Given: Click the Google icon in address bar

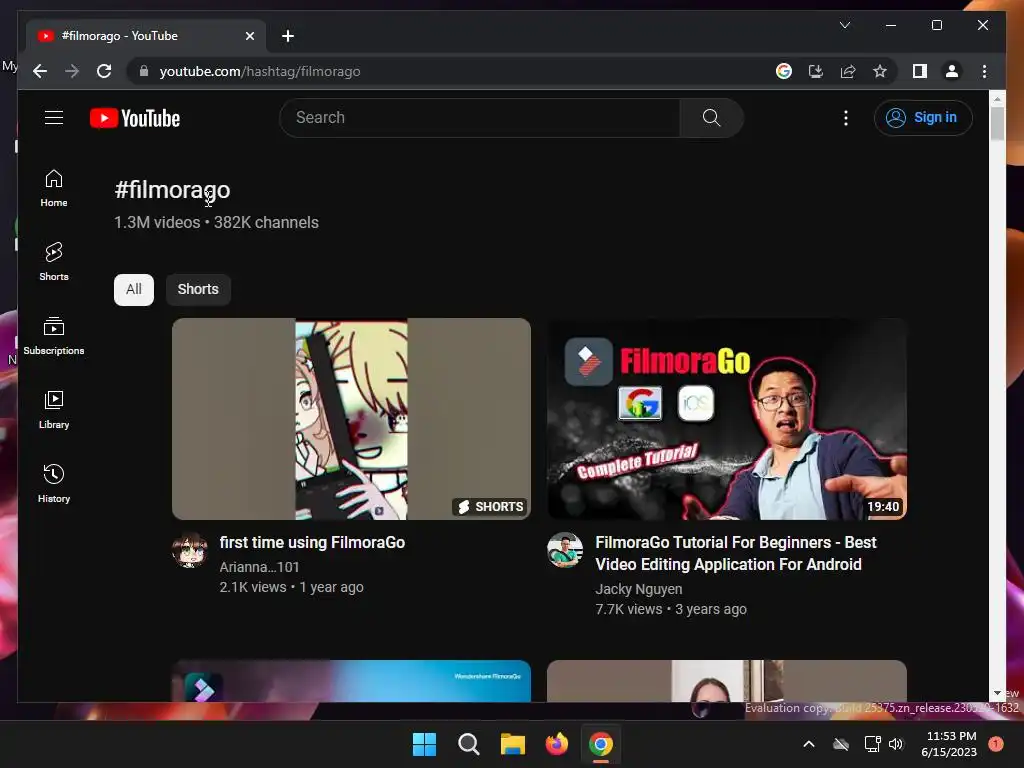Looking at the screenshot, I should point(784,71).
